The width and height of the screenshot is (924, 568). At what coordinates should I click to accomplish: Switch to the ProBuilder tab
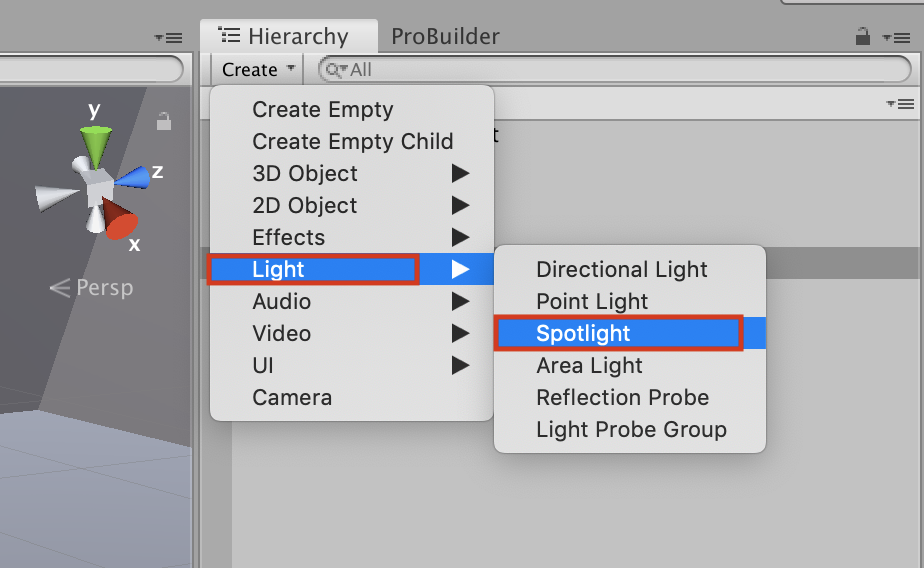pos(445,37)
